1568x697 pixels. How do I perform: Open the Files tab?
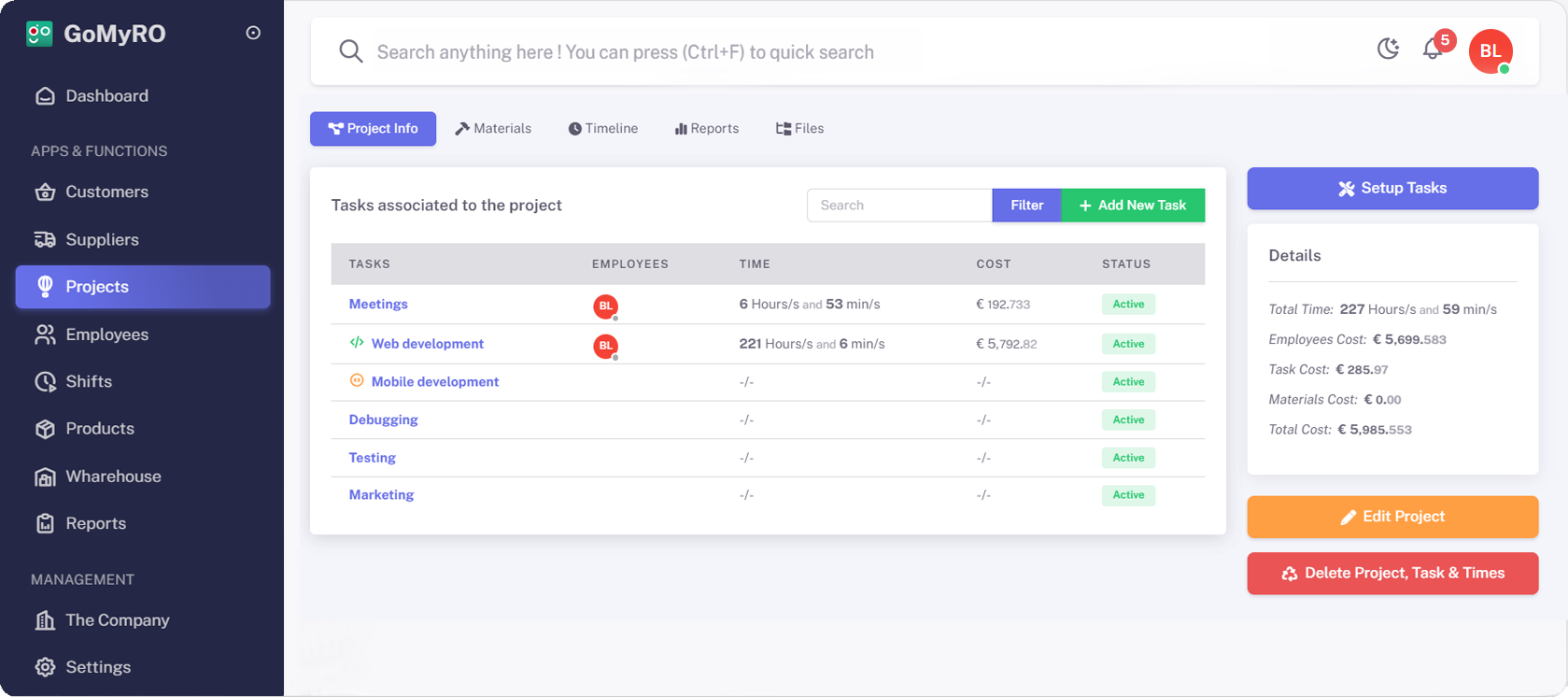(x=799, y=129)
